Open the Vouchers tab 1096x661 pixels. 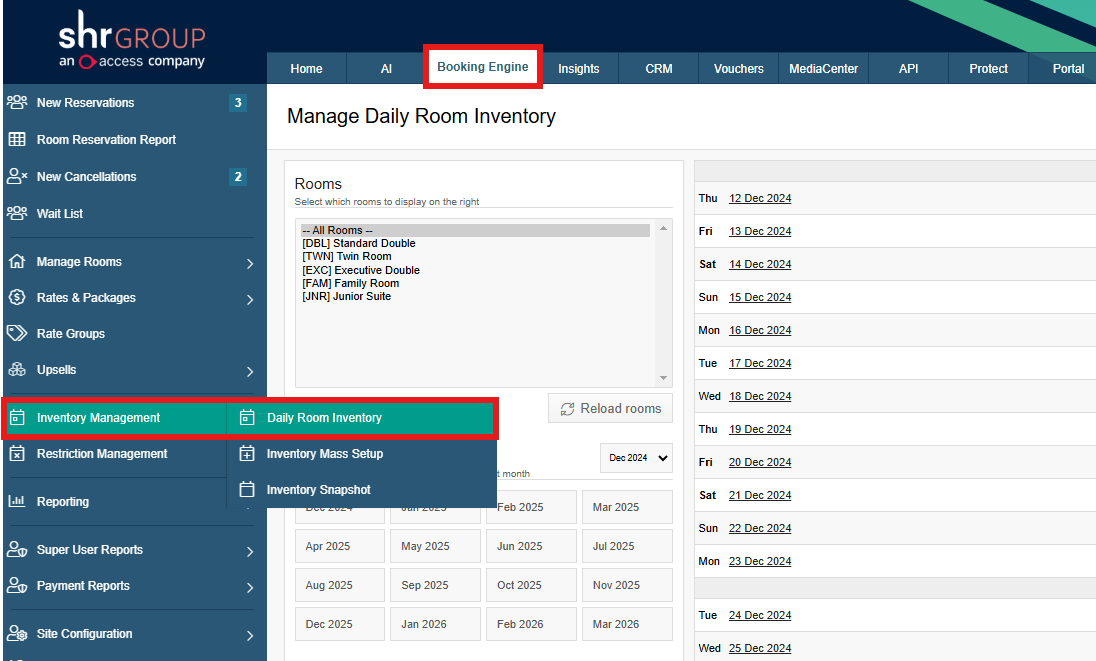pos(738,68)
